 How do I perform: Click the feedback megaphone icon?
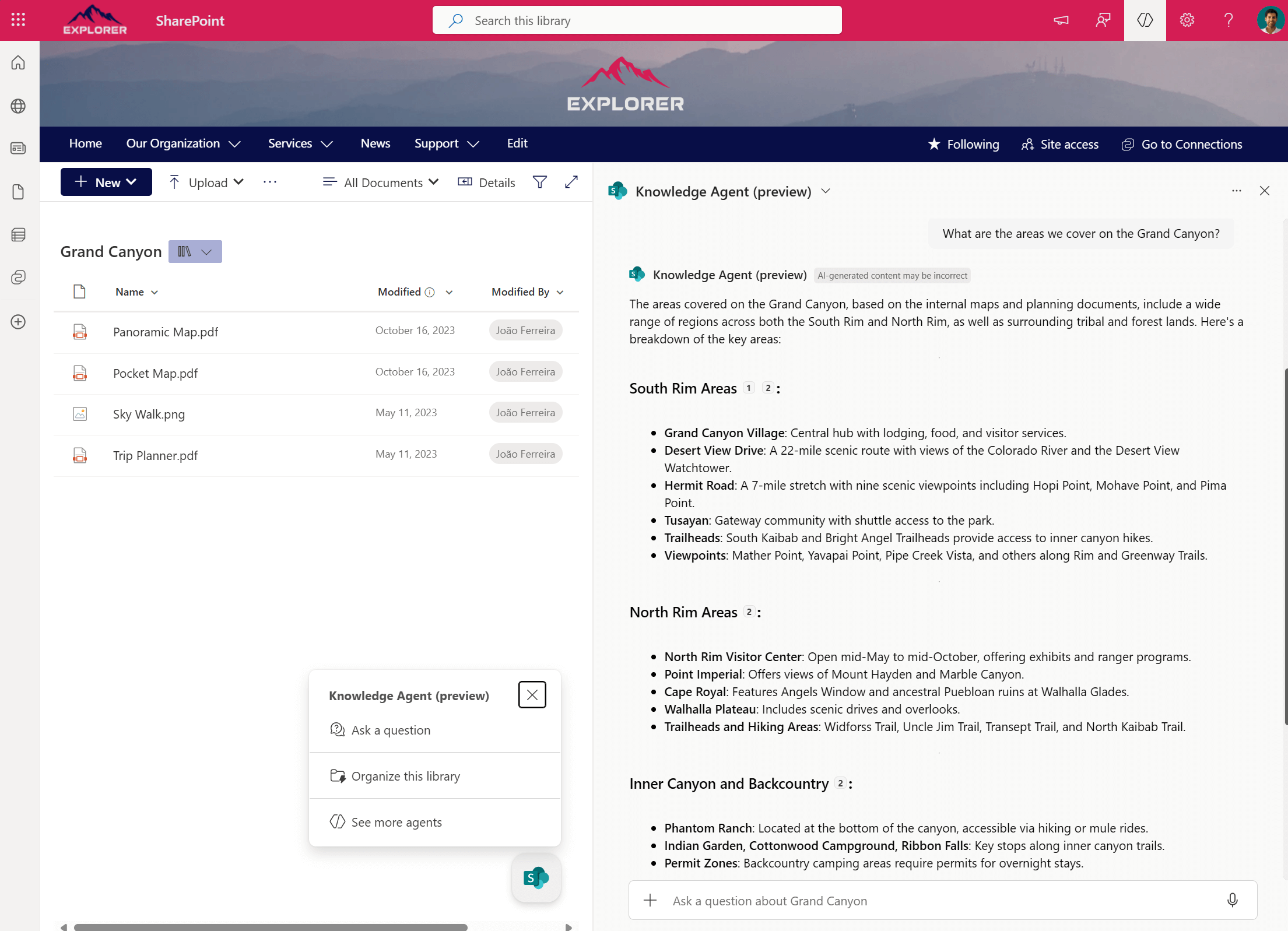point(1060,20)
